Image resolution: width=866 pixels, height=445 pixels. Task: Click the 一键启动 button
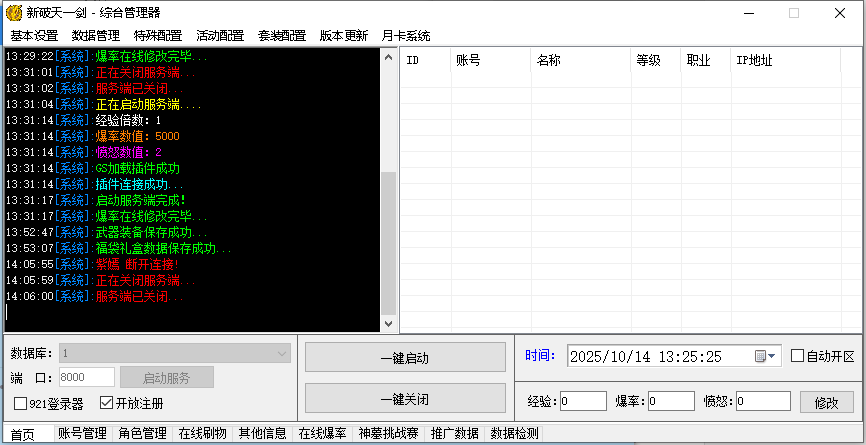(x=405, y=358)
